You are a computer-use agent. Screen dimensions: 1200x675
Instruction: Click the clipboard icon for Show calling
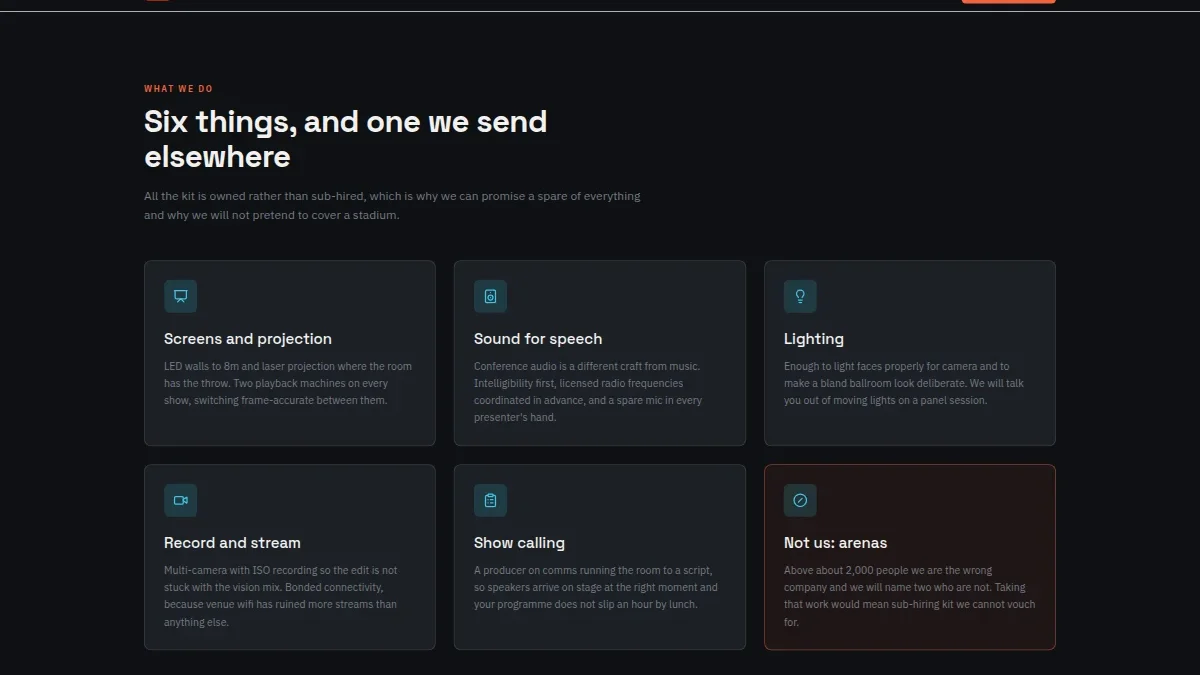click(490, 500)
